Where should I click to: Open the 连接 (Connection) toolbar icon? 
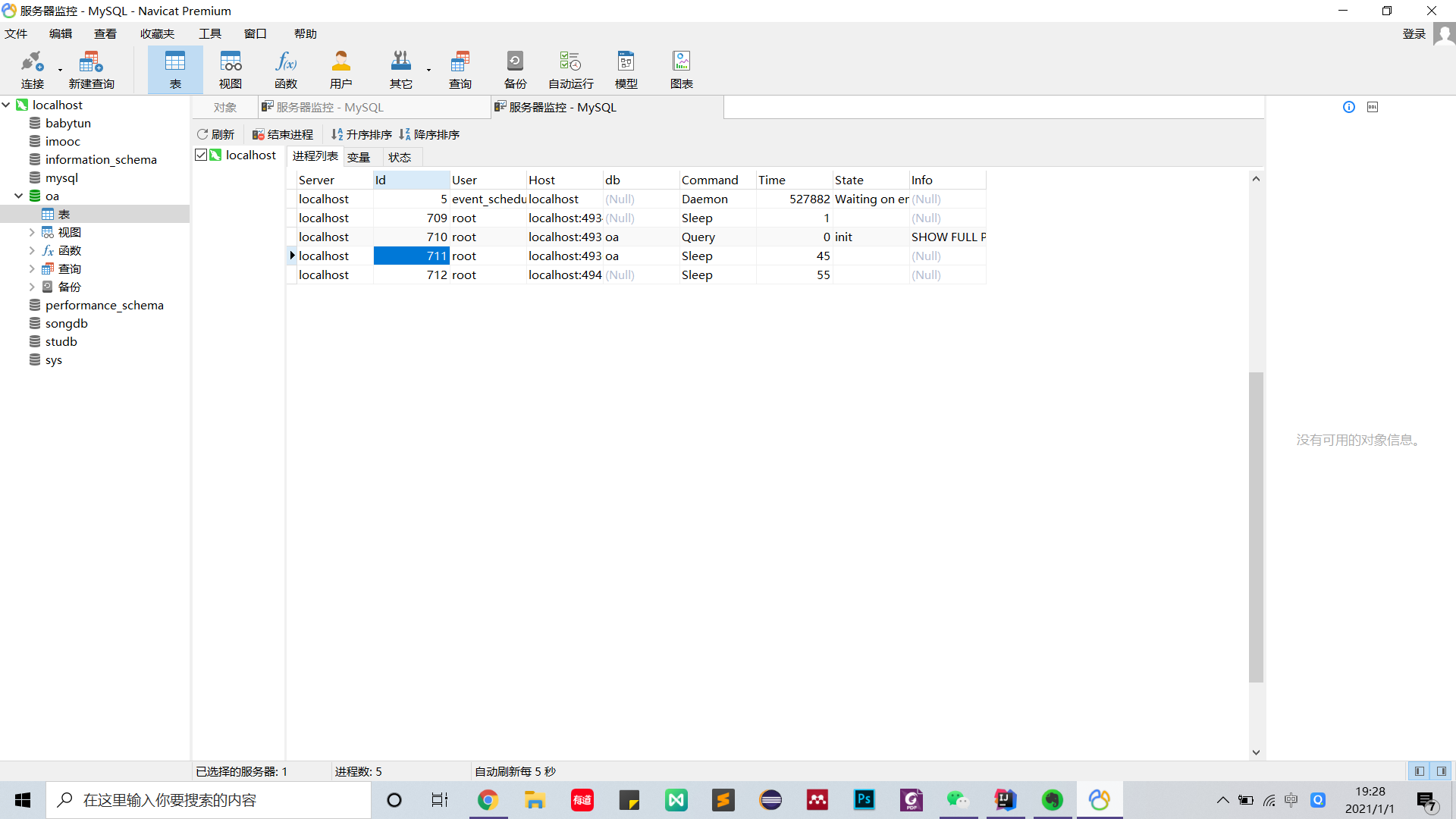(32, 69)
